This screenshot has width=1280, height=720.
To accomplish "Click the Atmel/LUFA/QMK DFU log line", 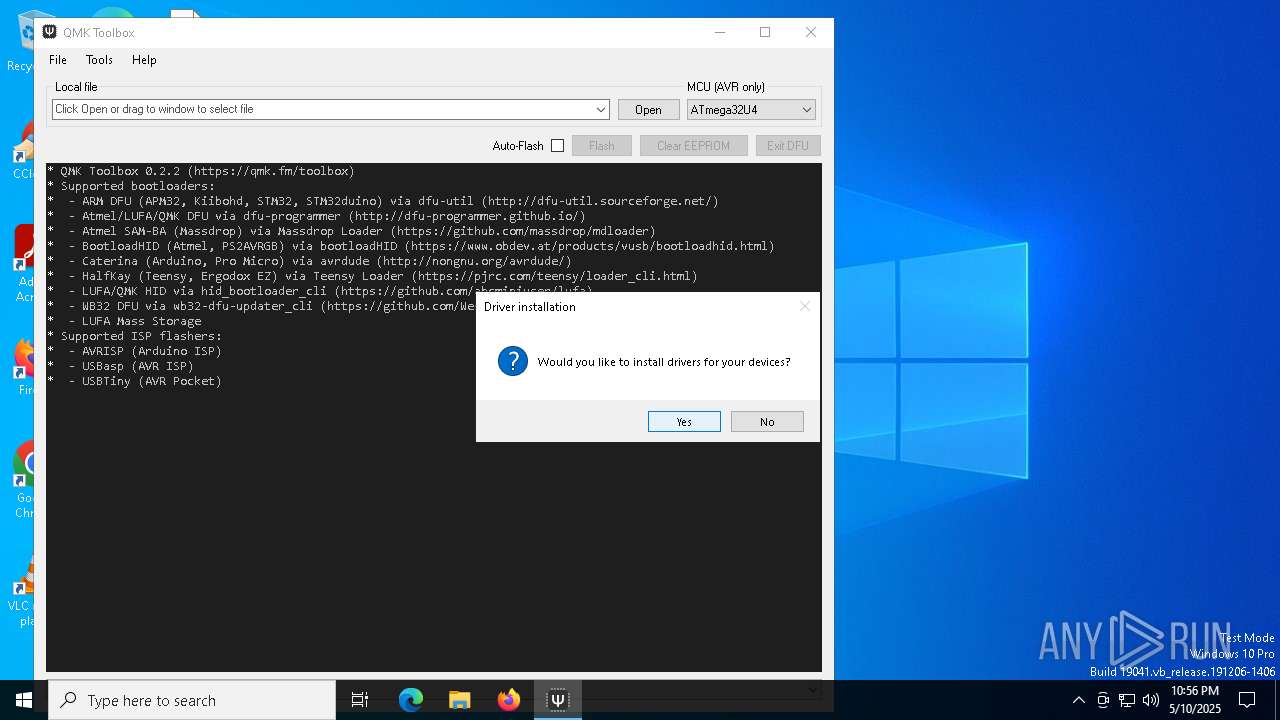I will pos(317,216).
